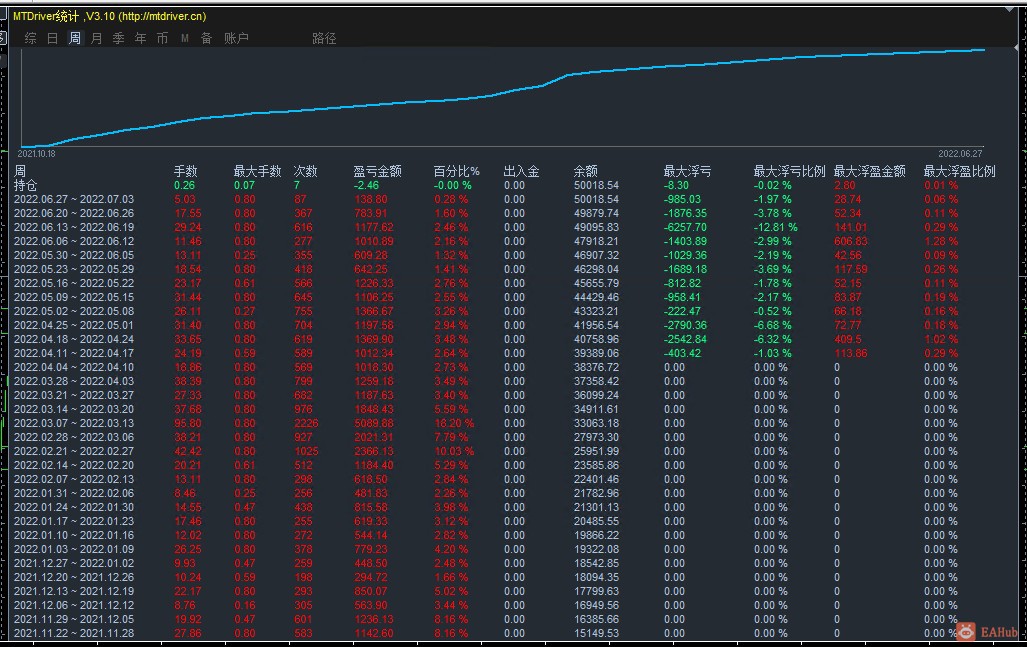Select the 年 (yearly) tab
Image resolution: width=1027 pixels, height=647 pixels.
(x=140, y=38)
